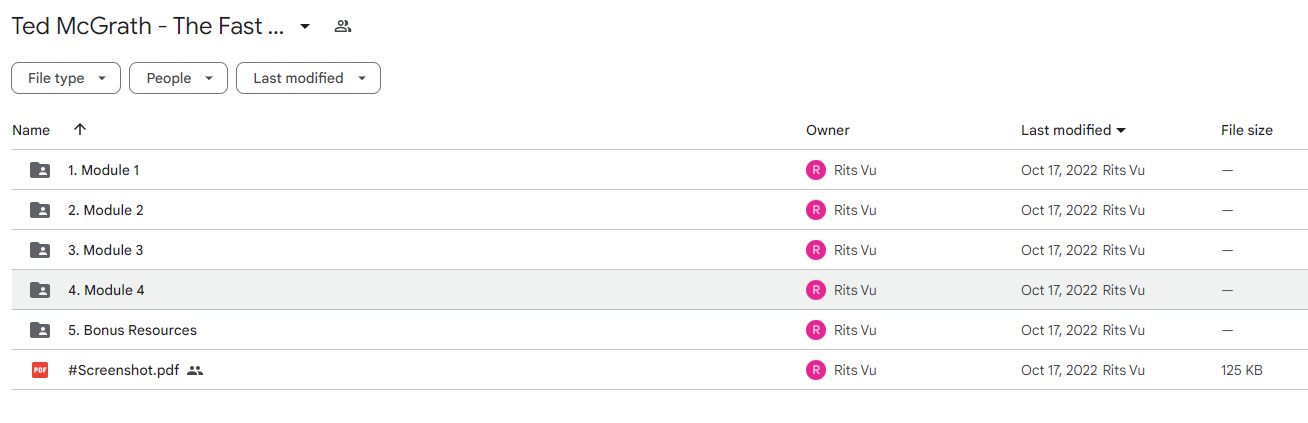Click the folder icon beside 3. Module 3
This screenshot has width=1308, height=423.
40,250
